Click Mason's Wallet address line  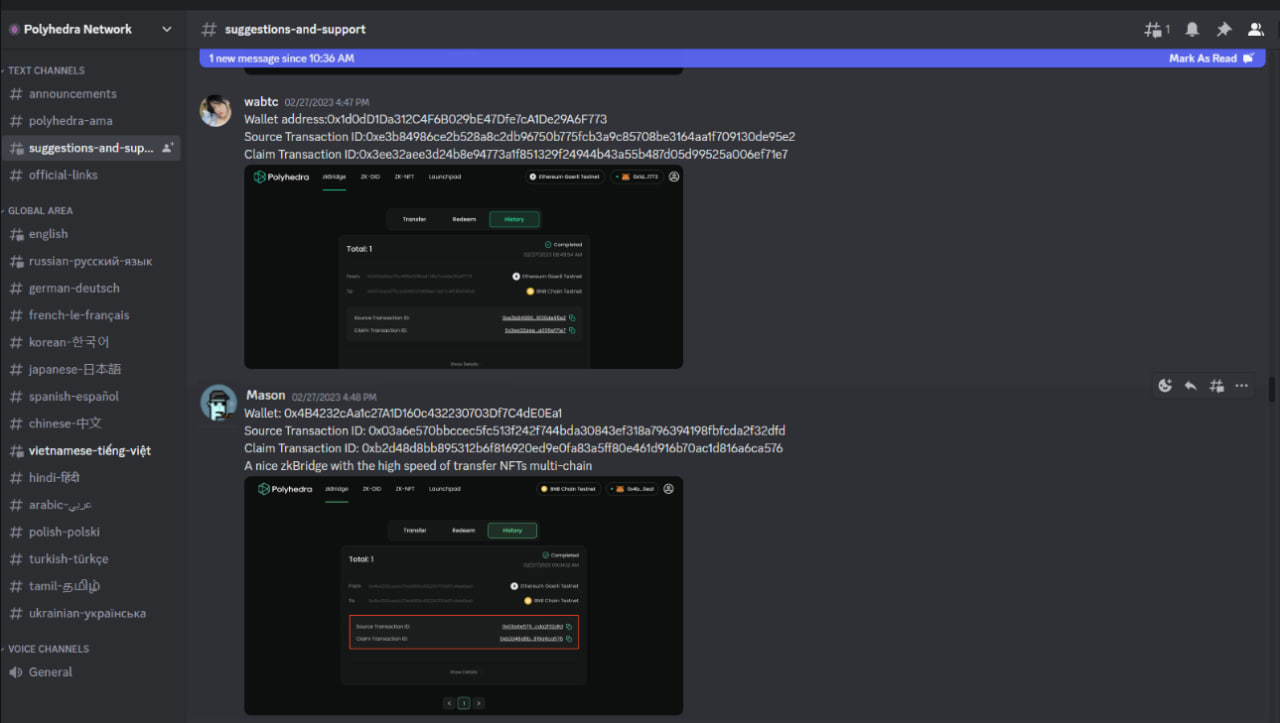coord(403,413)
